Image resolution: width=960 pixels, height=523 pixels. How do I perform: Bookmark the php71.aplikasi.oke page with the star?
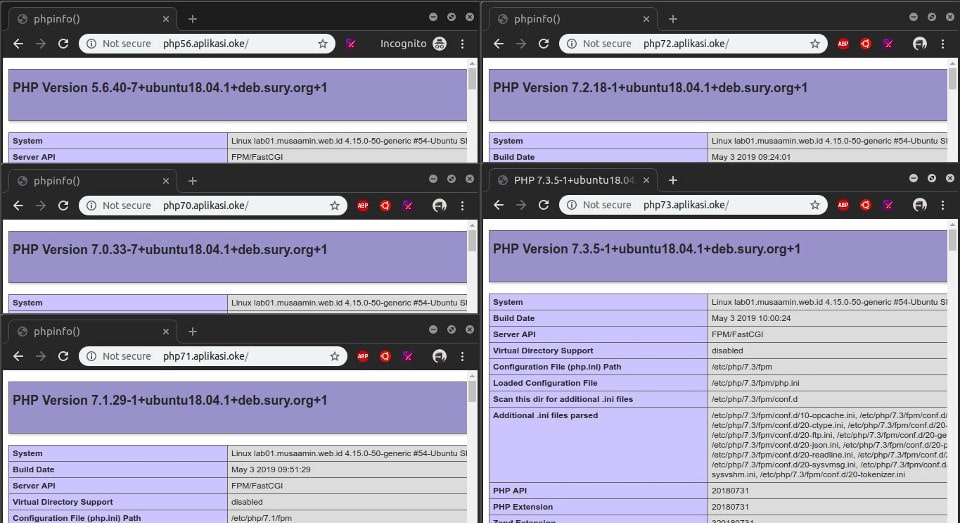(x=334, y=356)
